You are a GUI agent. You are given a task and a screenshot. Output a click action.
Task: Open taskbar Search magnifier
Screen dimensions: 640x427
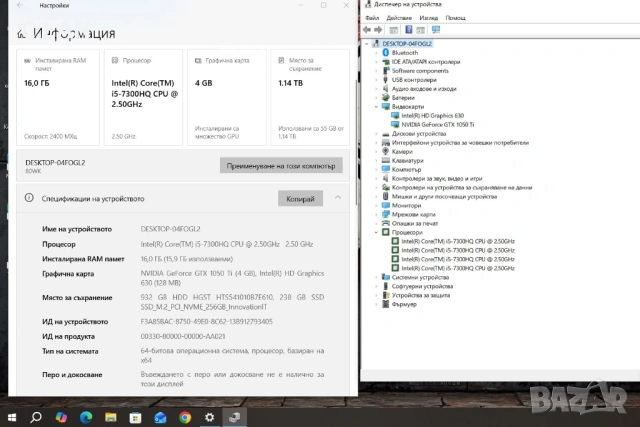click(36, 417)
